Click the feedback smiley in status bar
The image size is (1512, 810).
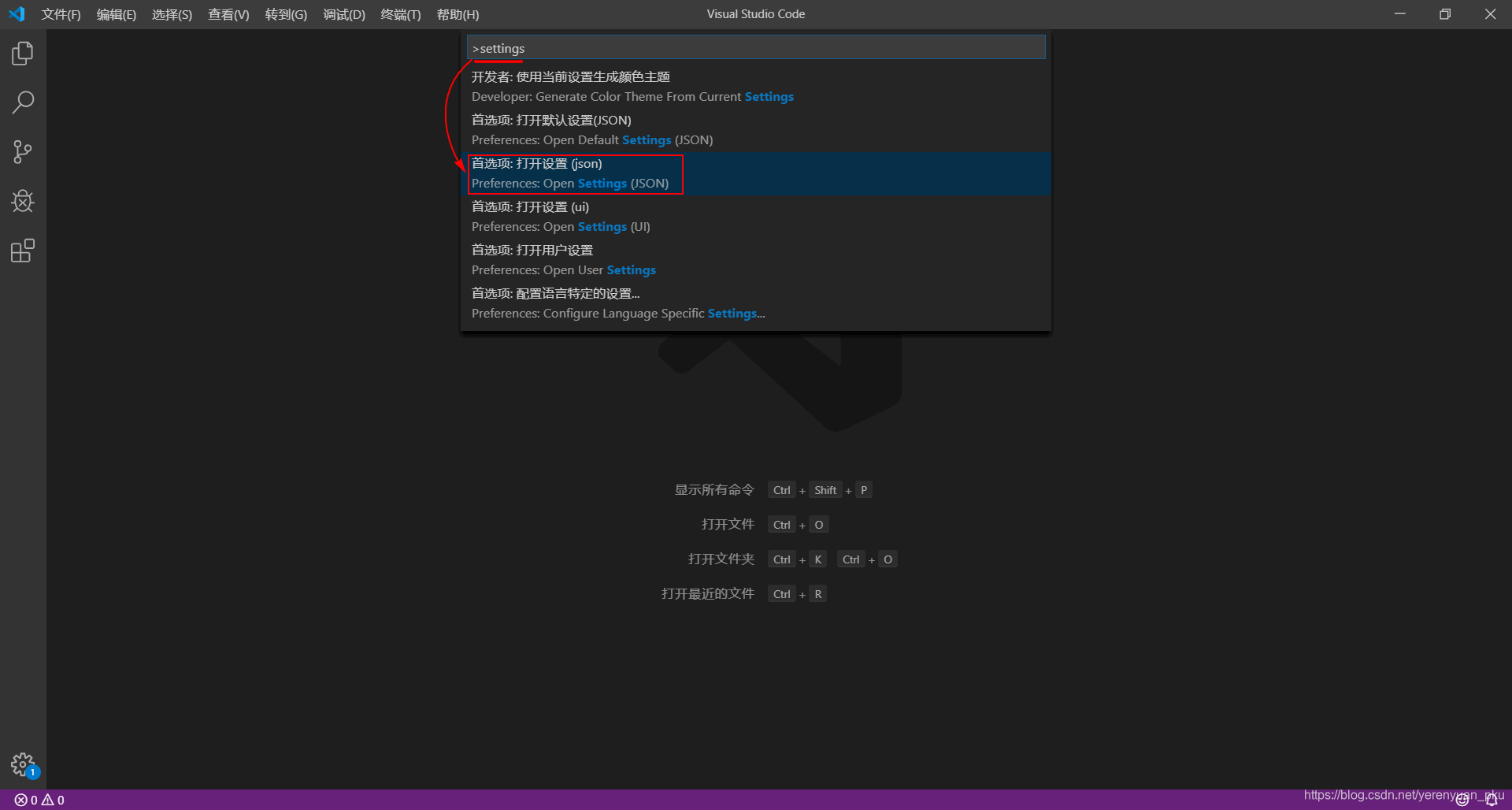pyautogui.click(x=1462, y=800)
